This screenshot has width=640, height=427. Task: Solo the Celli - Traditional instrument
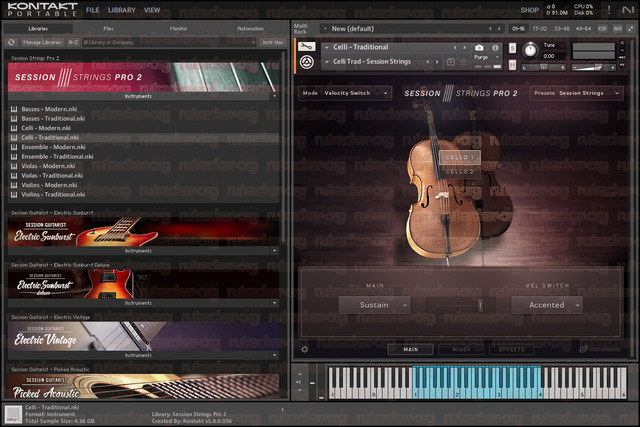[x=512, y=48]
